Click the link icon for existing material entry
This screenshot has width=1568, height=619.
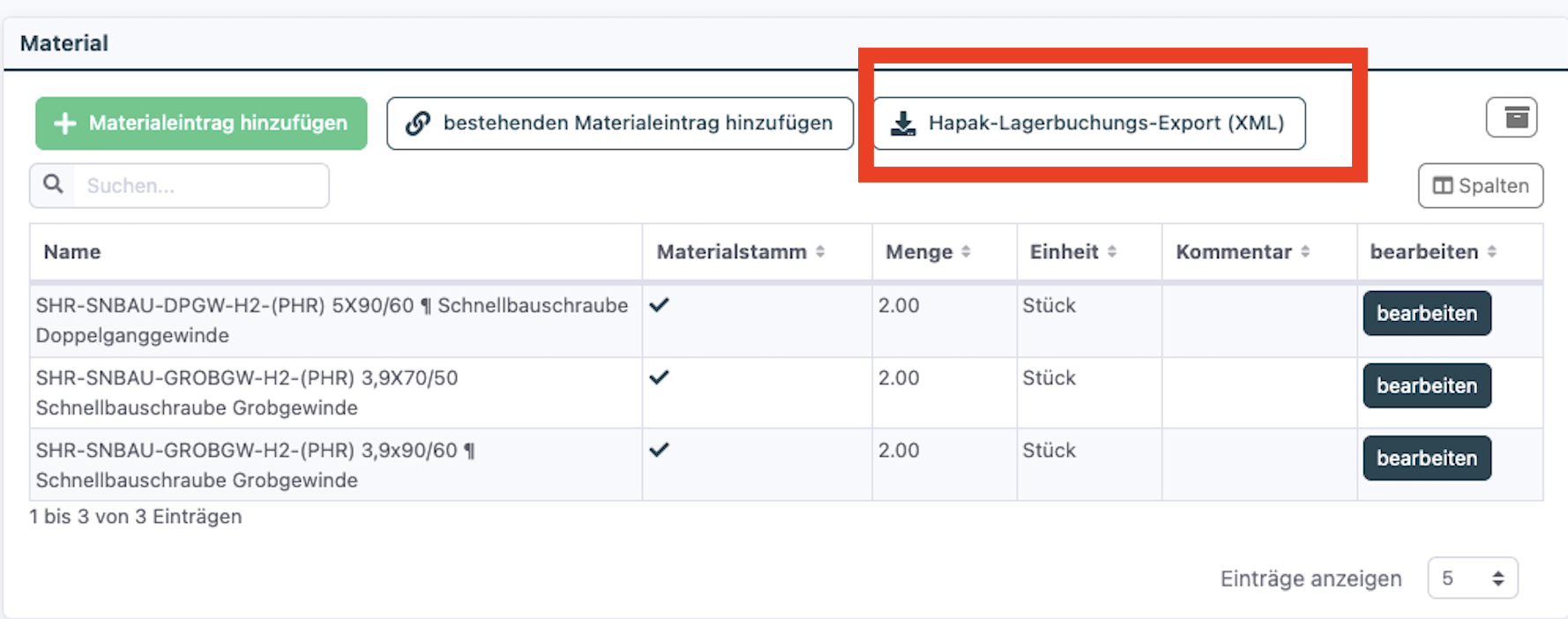tap(418, 123)
